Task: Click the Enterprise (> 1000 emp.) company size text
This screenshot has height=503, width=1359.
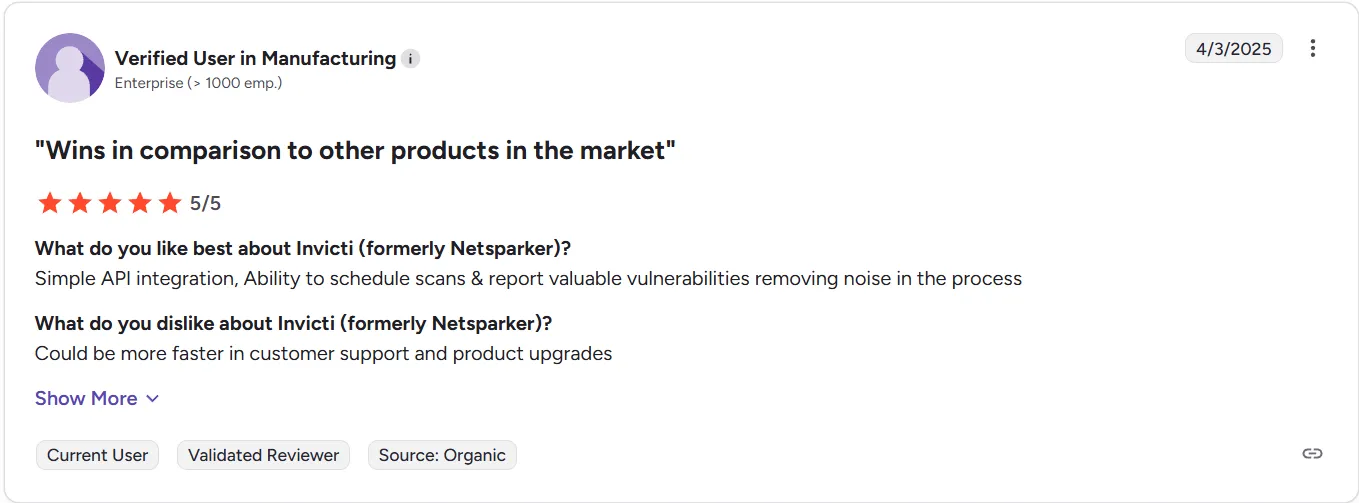Action: pyautogui.click(x=198, y=83)
